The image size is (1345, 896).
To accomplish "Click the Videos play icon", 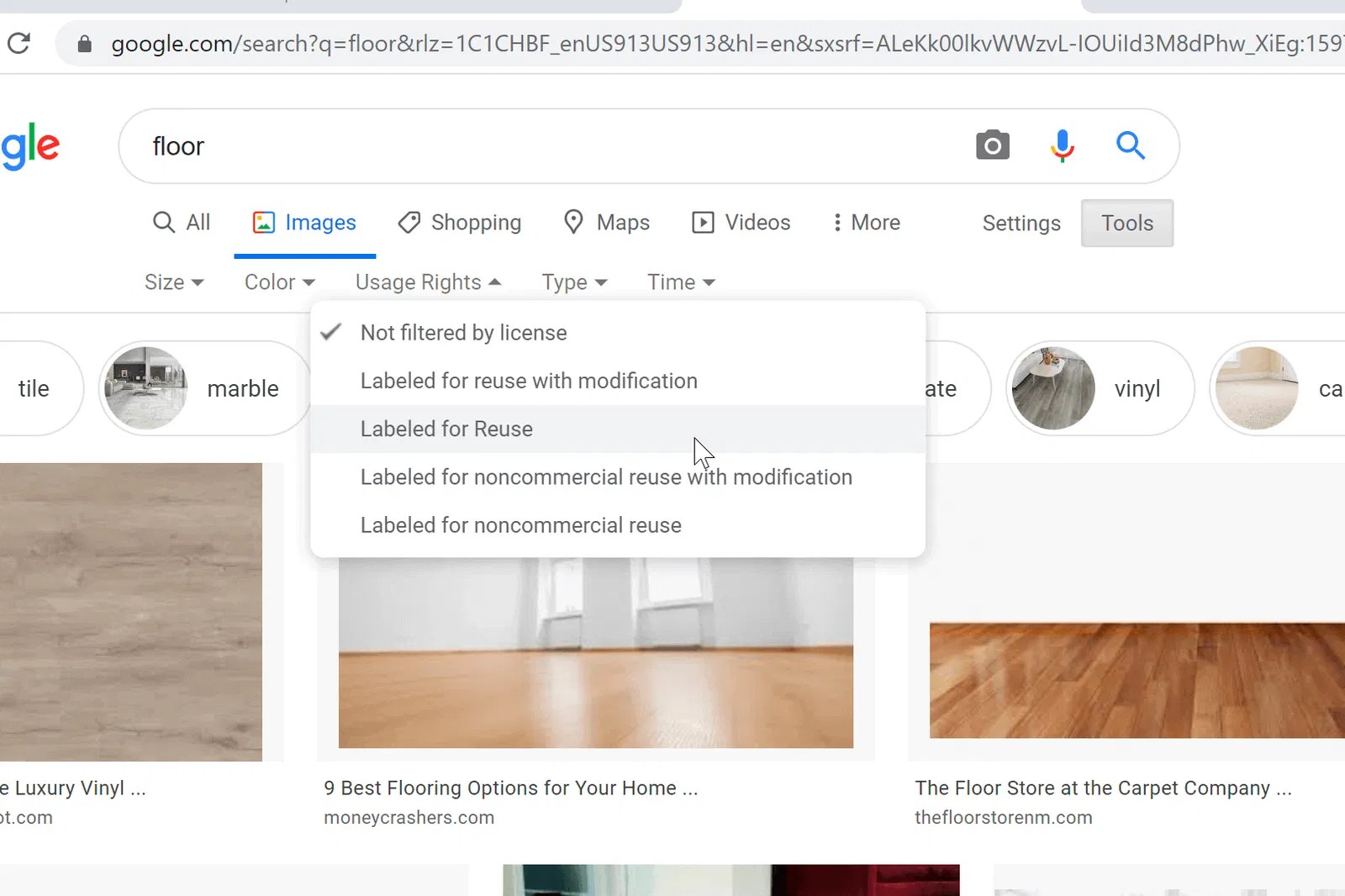I will click(704, 222).
